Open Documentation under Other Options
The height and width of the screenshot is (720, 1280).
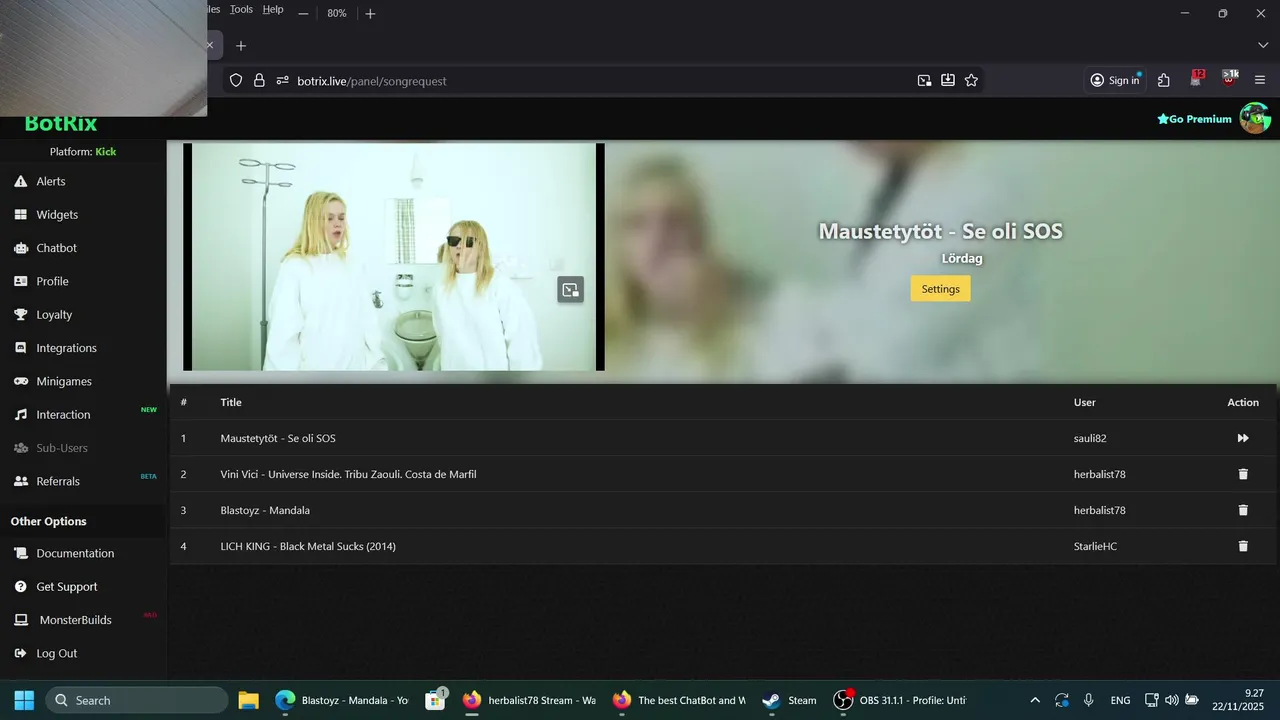(75, 553)
